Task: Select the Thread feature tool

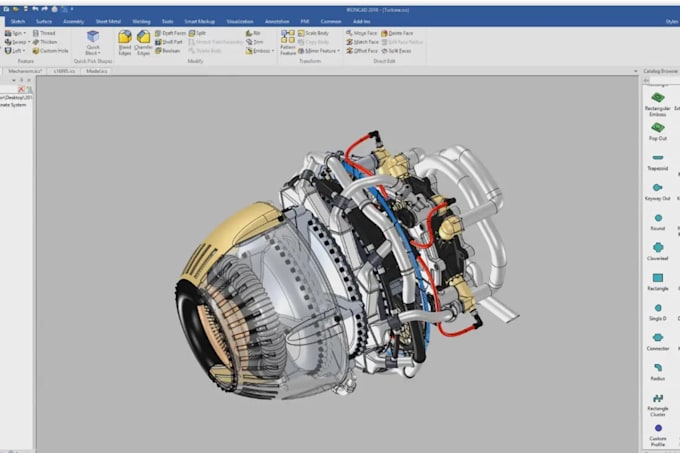Action: click(x=44, y=33)
